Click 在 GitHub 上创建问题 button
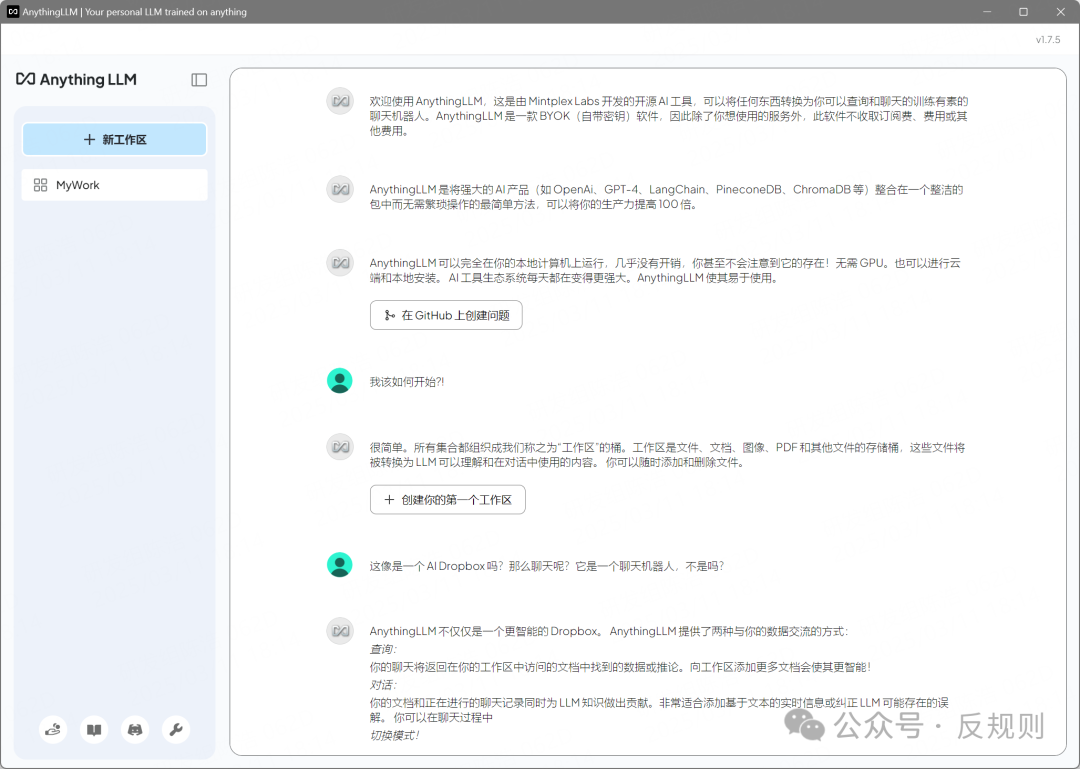Image resolution: width=1080 pixels, height=769 pixels. point(446,315)
